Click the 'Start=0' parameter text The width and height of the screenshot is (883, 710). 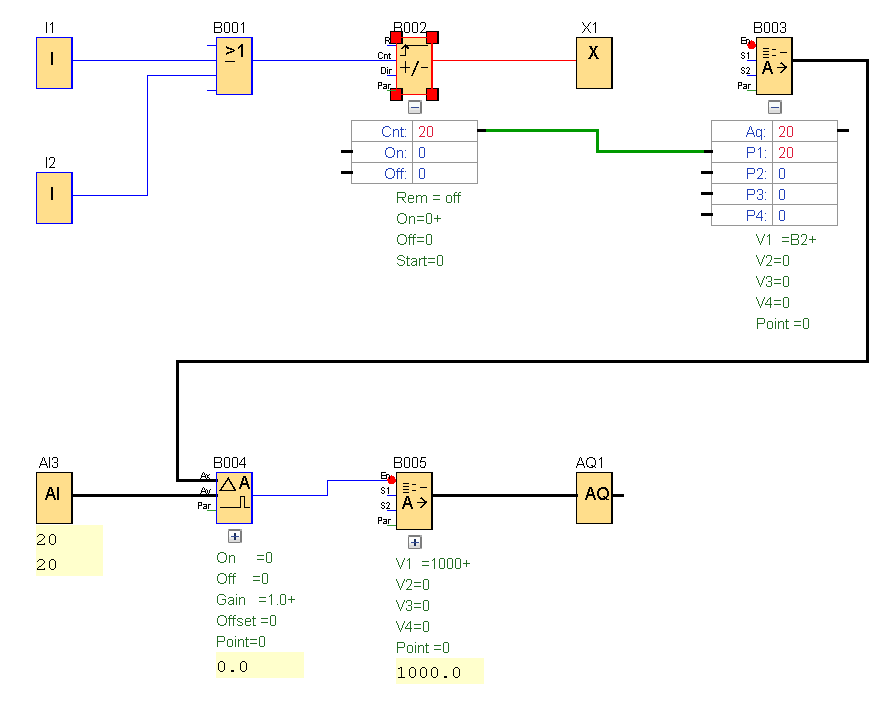(x=420, y=261)
